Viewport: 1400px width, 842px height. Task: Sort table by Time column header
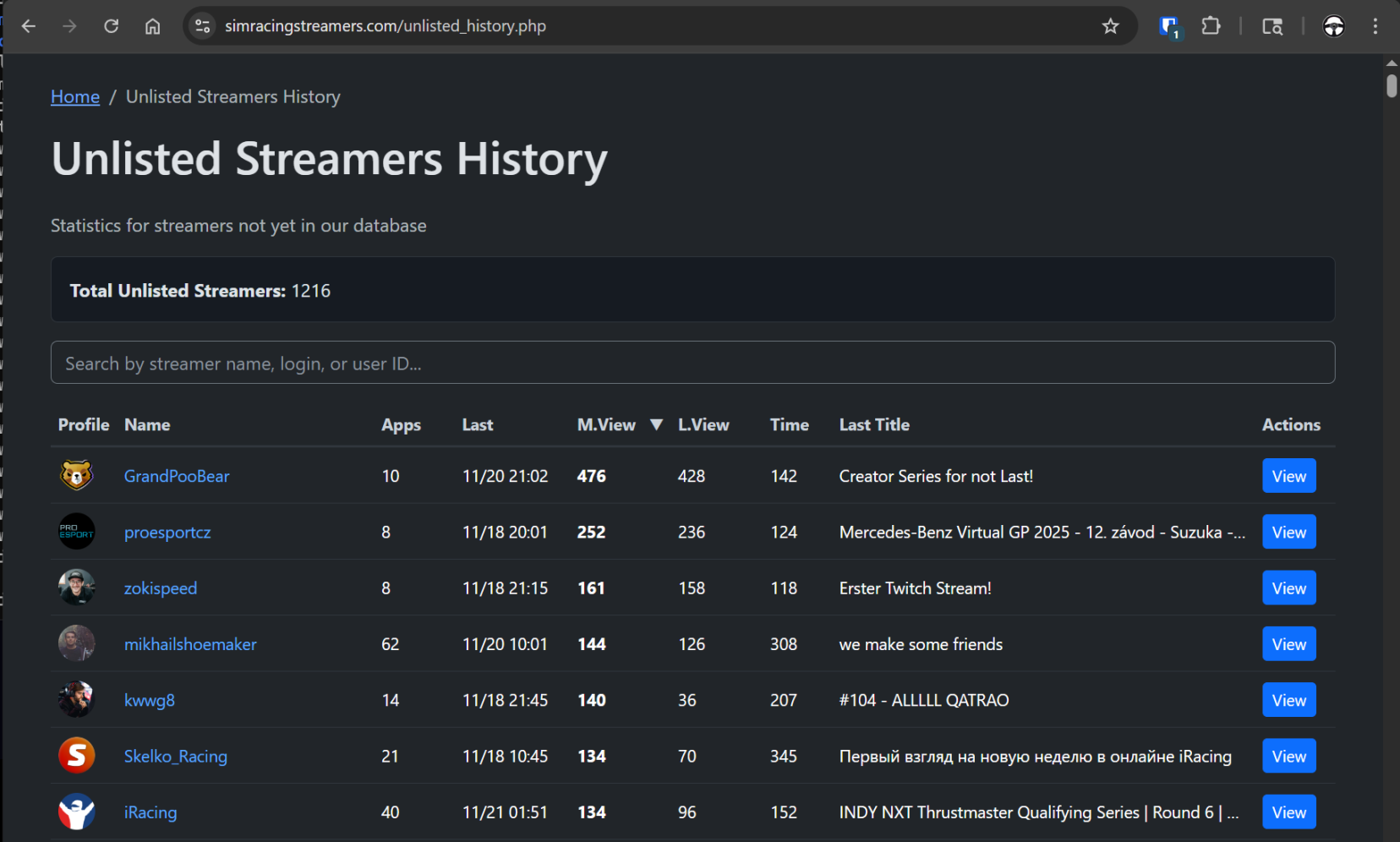tap(789, 424)
